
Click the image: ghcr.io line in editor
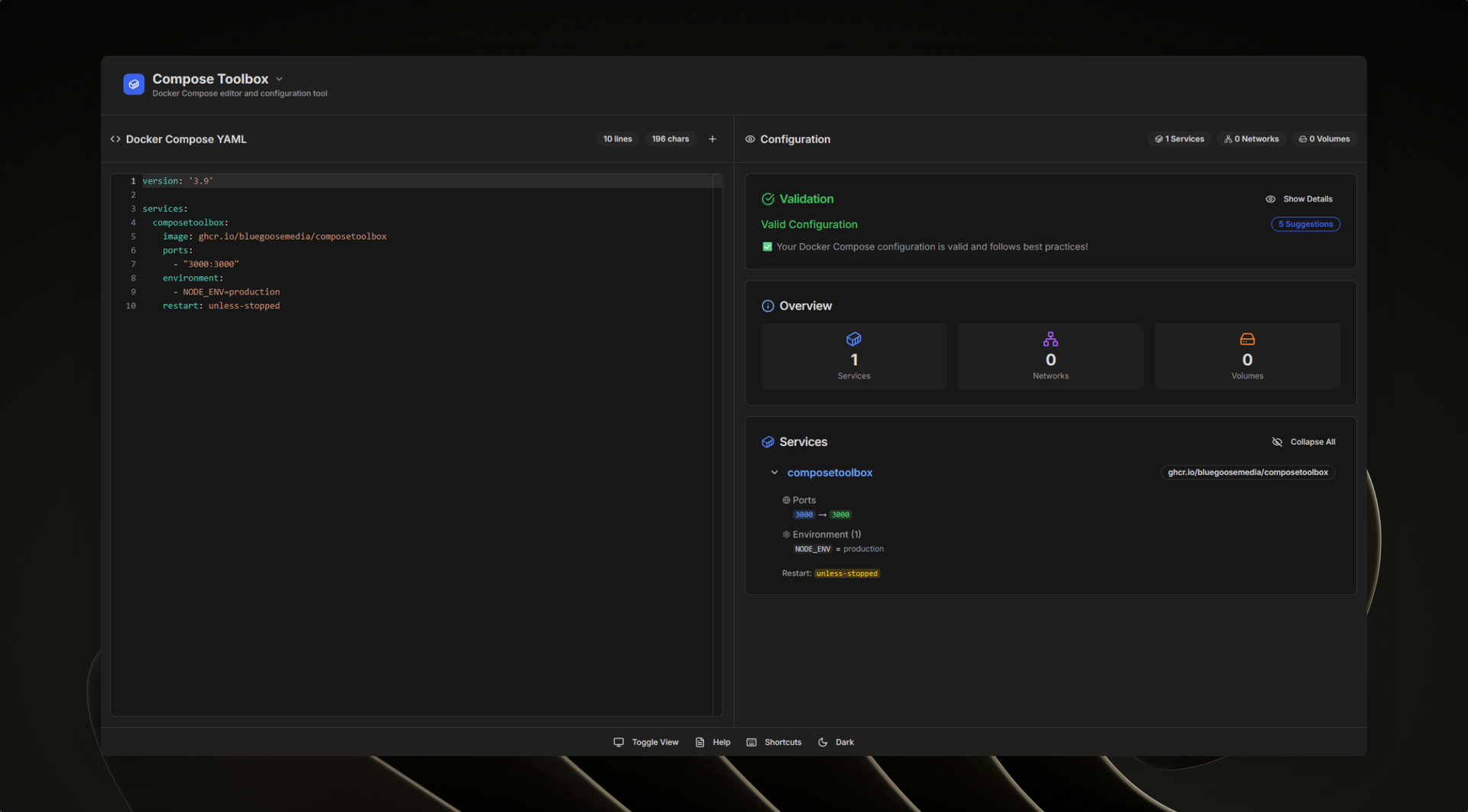[274, 236]
